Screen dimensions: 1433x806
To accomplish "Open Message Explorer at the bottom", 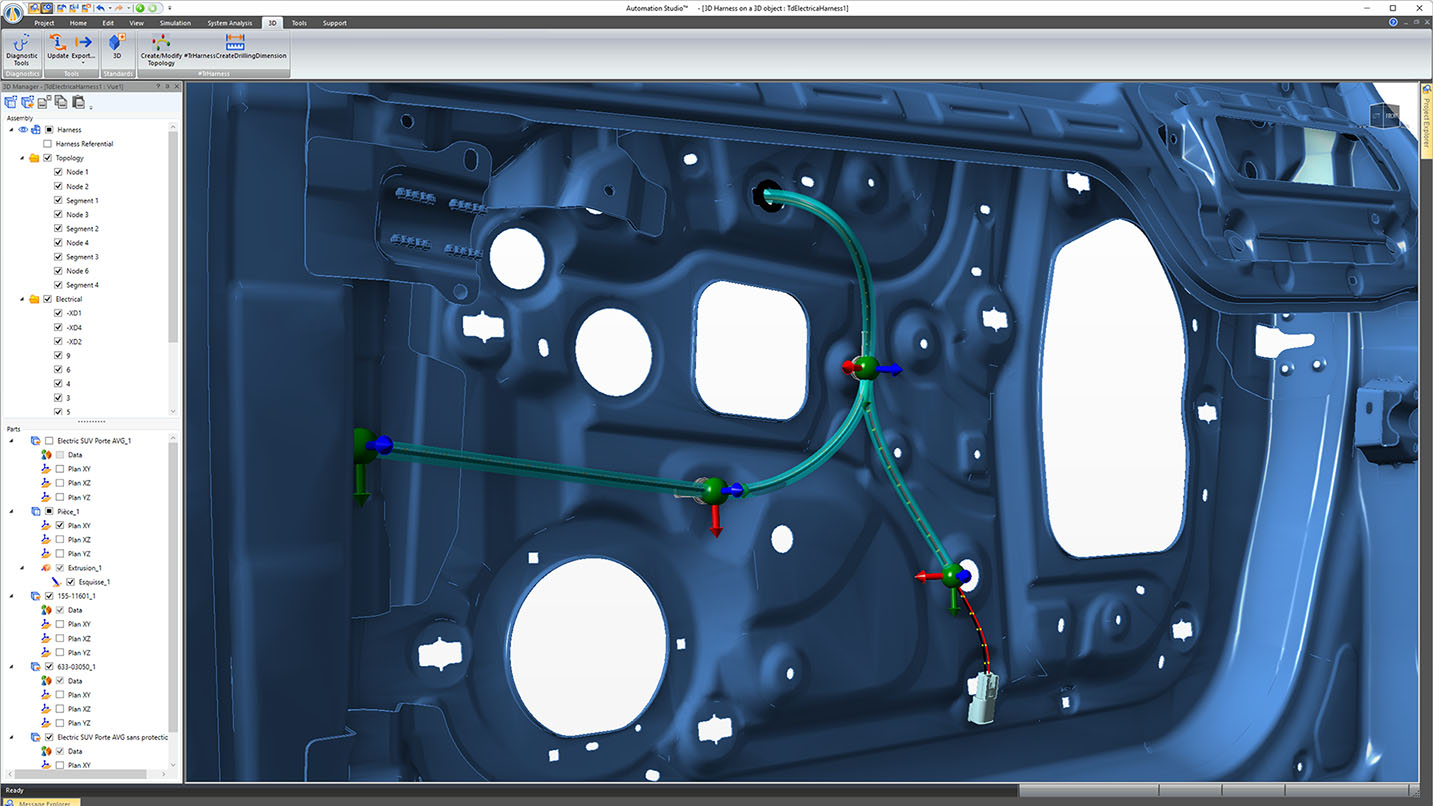I will pos(44,802).
